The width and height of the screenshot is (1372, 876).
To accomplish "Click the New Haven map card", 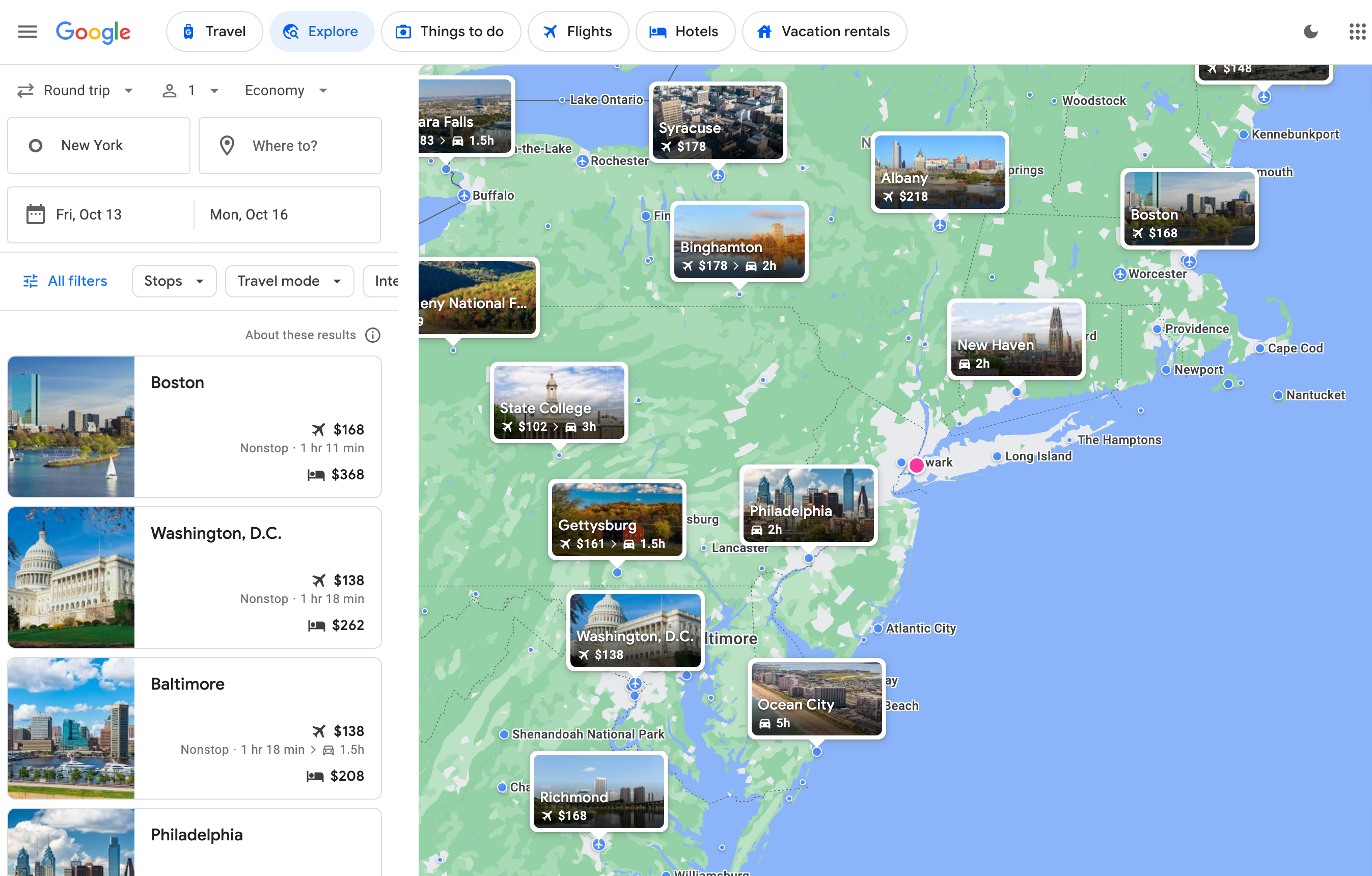I will (x=1016, y=339).
